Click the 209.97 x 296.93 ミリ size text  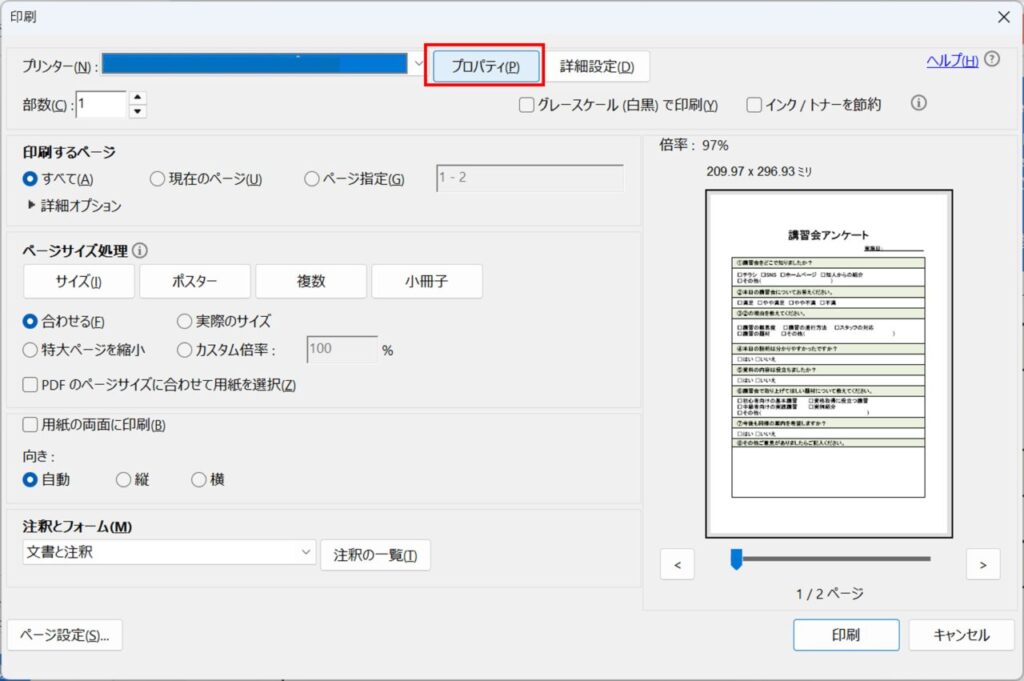(759, 171)
